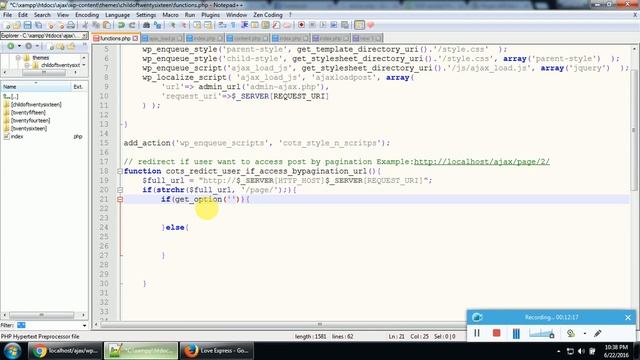Open the localhost/ajax/page/2/ link in comment
Screen dimensions: 640x360
pyautogui.click(x=482, y=162)
